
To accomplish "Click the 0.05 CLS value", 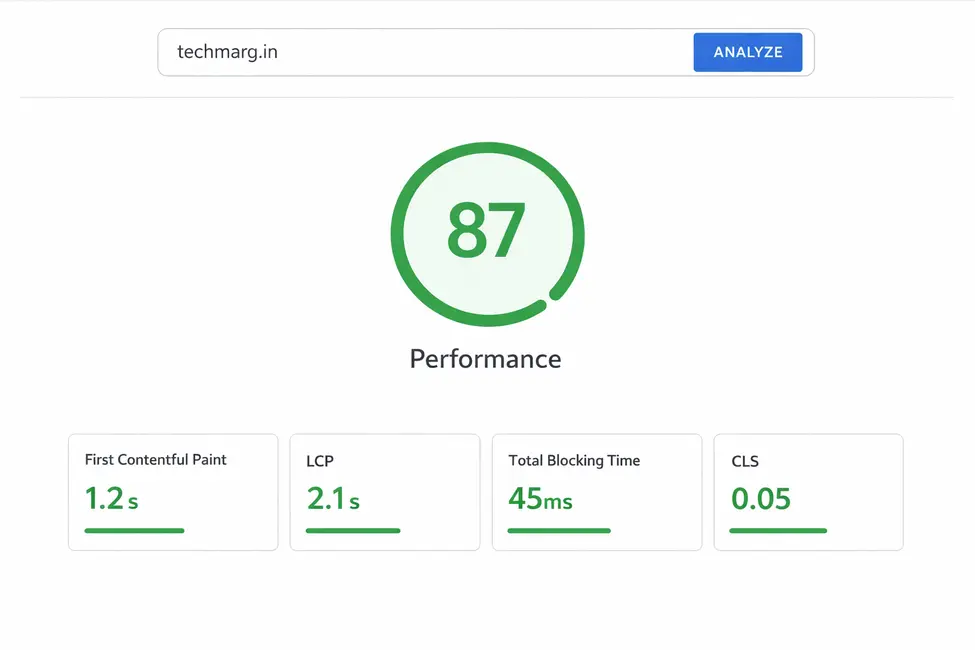I will click(x=761, y=498).
